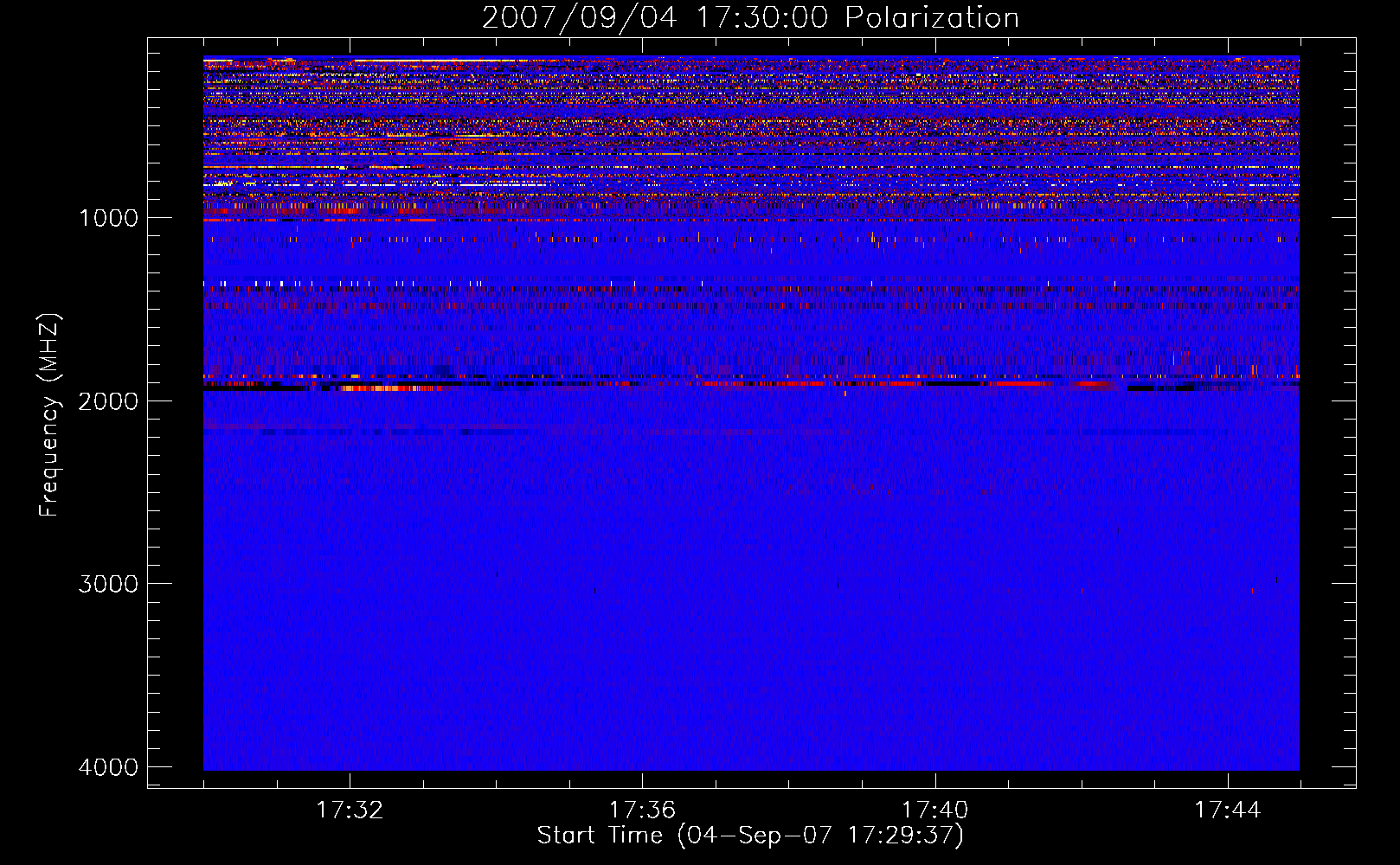Click the 2000 frequency tick label

click(108, 400)
